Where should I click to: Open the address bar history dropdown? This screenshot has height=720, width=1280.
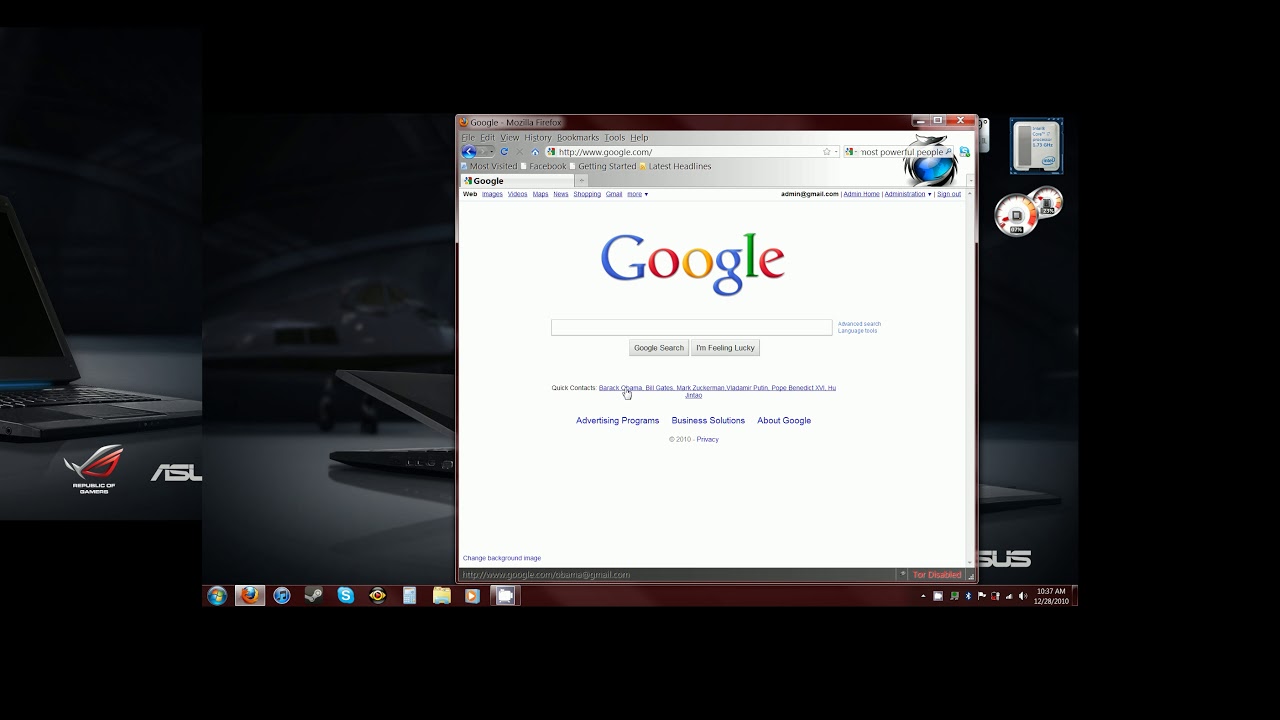[836, 152]
